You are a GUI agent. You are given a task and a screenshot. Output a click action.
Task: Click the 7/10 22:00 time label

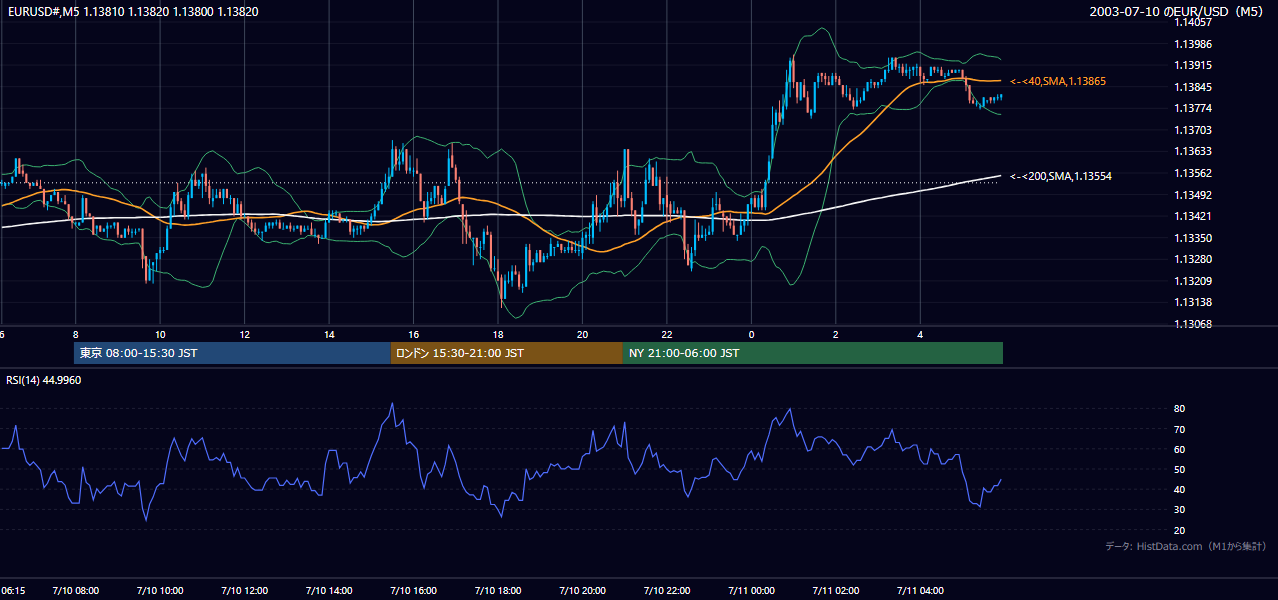point(667,591)
